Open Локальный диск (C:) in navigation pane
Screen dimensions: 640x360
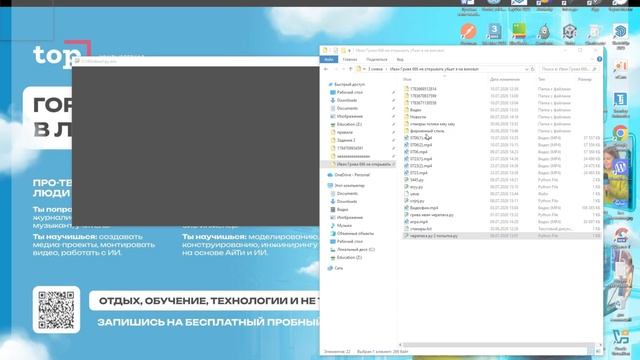pyautogui.click(x=355, y=249)
